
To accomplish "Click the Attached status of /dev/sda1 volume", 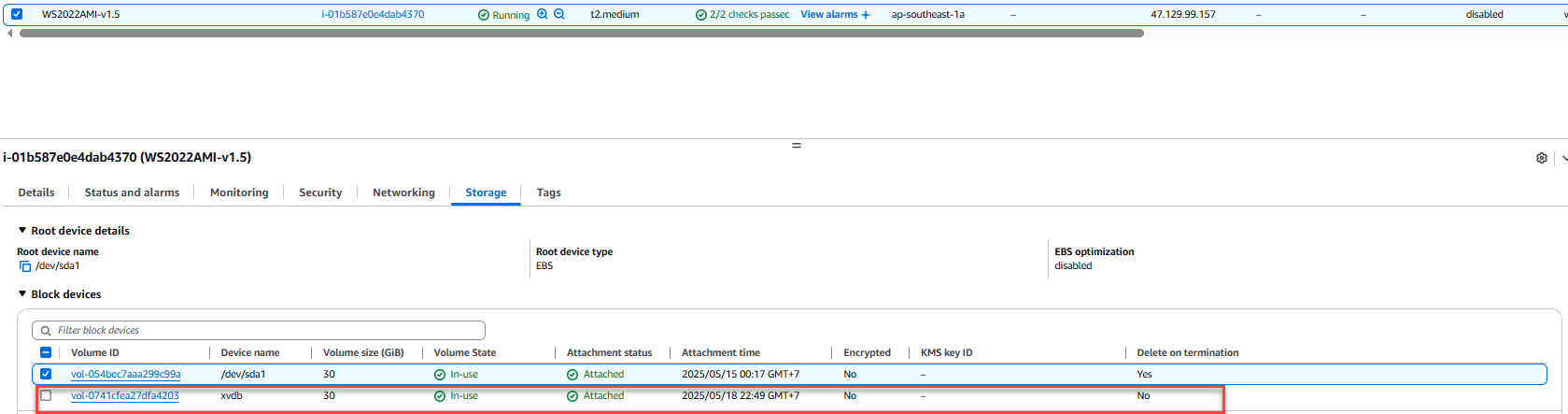I will (x=596, y=374).
